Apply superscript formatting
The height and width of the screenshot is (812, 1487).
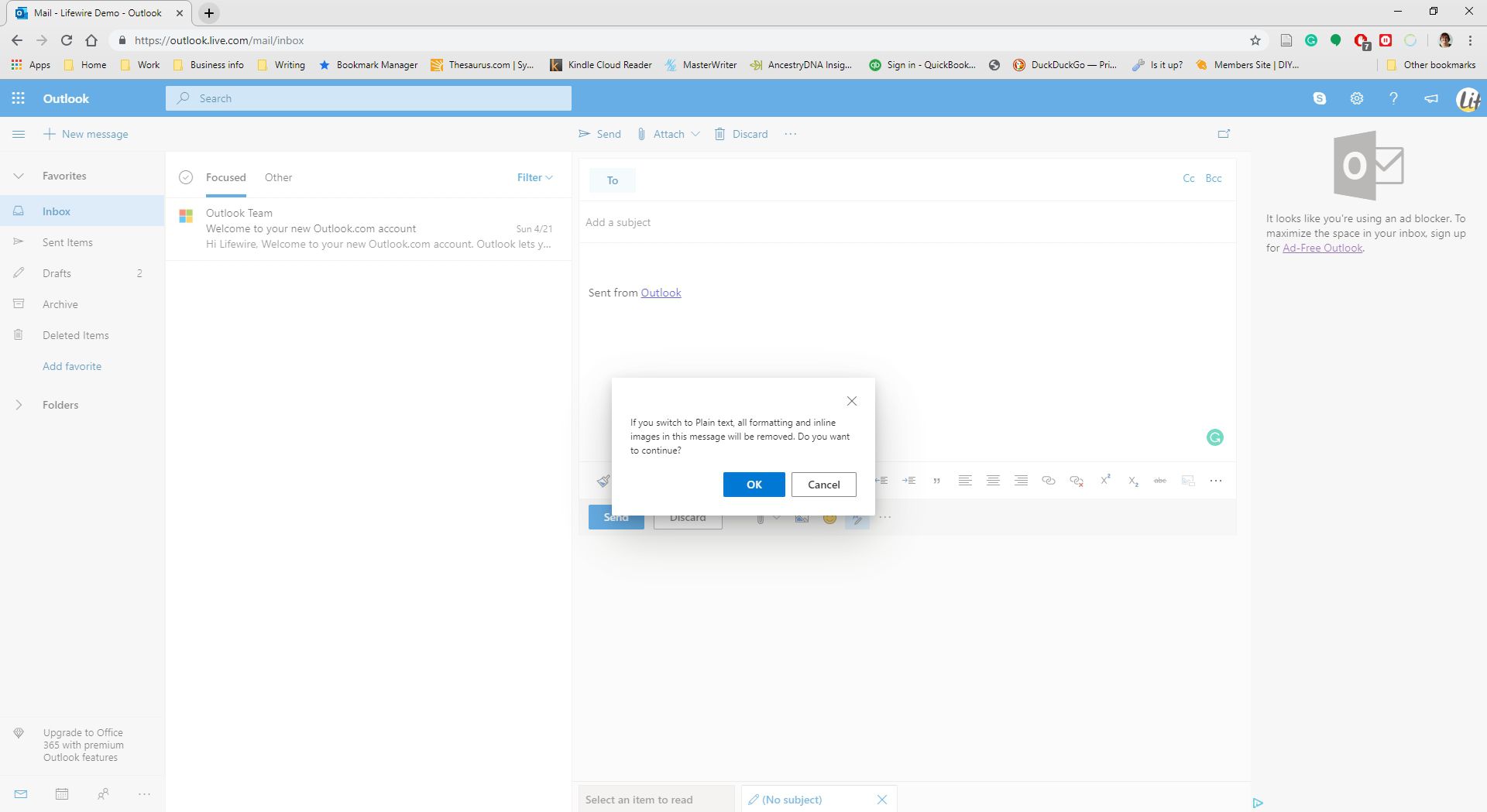pyautogui.click(x=1105, y=480)
